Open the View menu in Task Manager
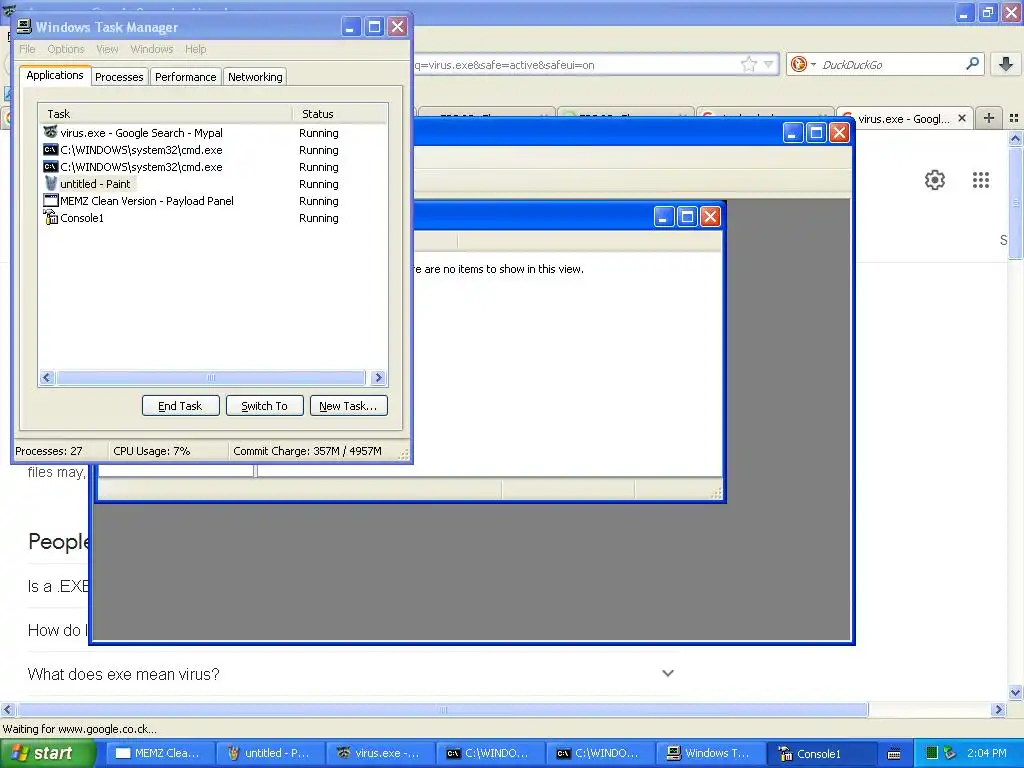This screenshot has width=1024, height=768. tap(107, 49)
